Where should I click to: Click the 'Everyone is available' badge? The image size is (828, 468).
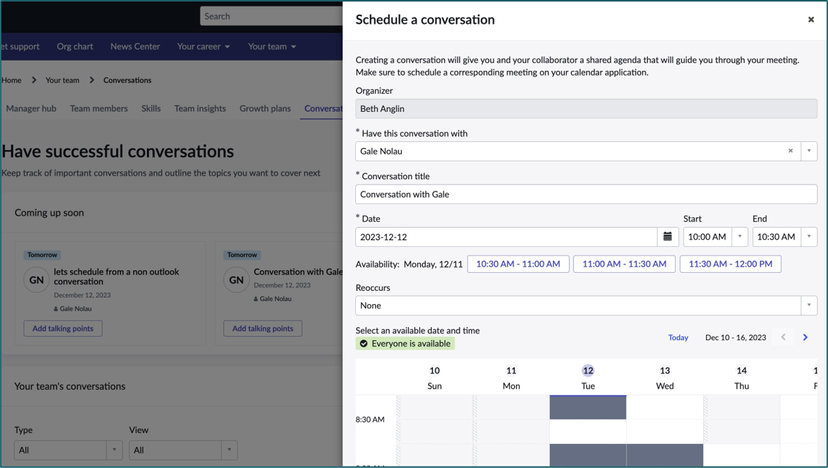tap(405, 344)
